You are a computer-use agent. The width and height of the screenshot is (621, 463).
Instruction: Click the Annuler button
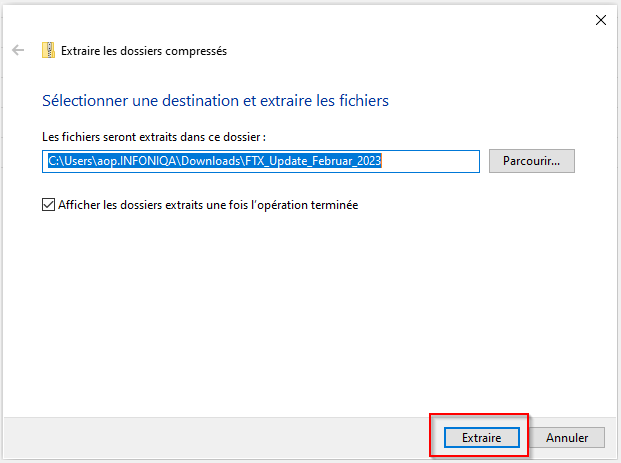(567, 438)
